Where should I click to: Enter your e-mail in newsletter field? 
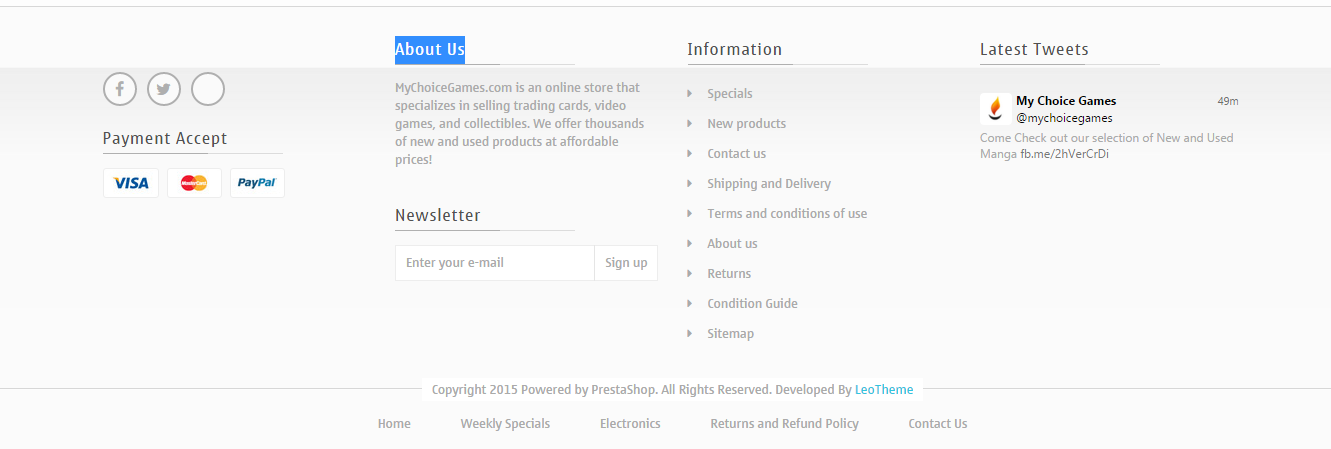[495, 263]
